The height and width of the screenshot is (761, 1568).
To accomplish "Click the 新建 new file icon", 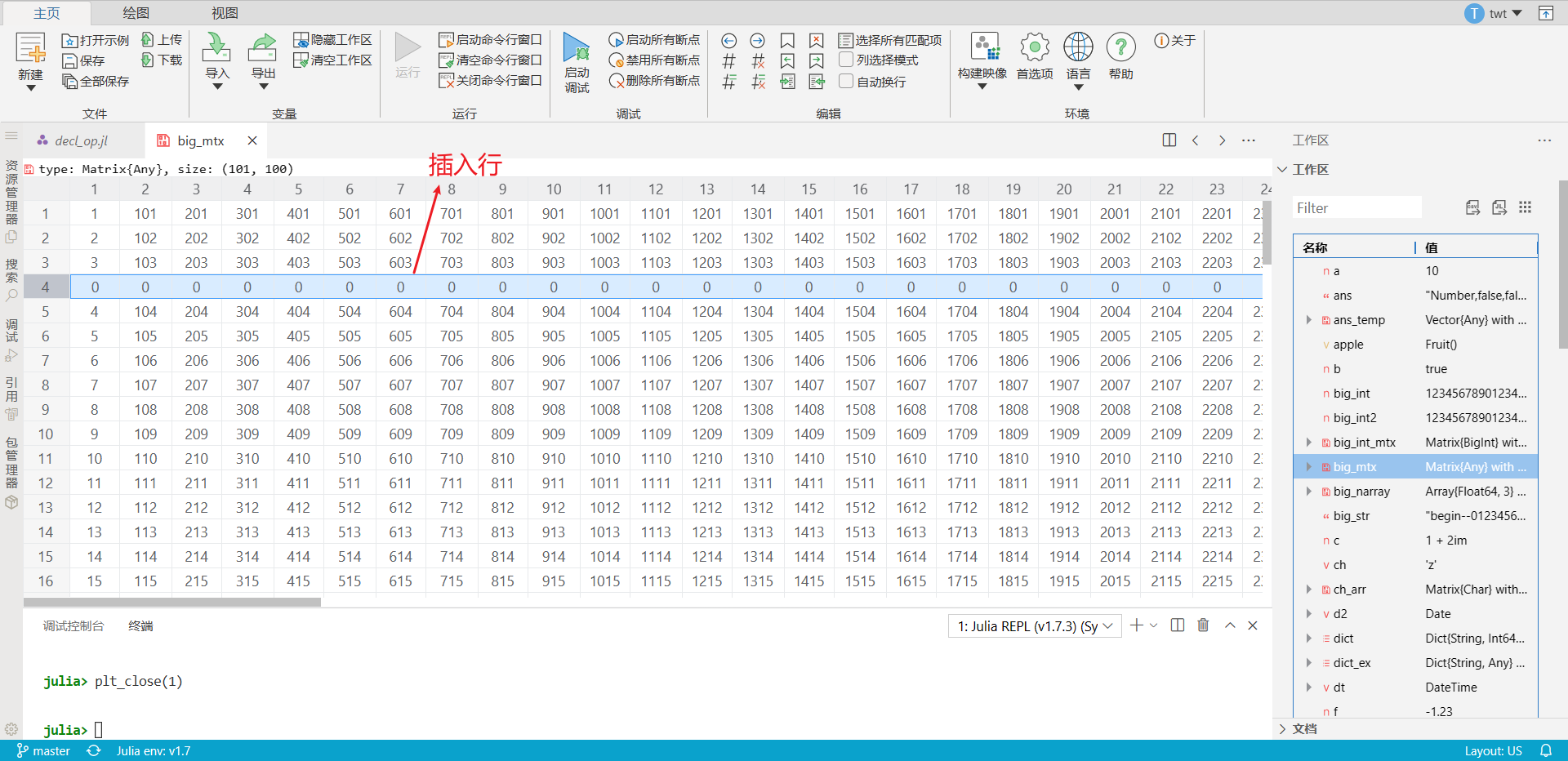I will click(x=31, y=48).
